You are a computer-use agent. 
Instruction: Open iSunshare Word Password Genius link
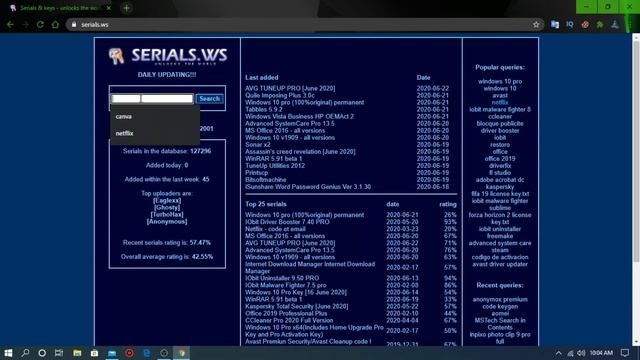tap(308, 187)
